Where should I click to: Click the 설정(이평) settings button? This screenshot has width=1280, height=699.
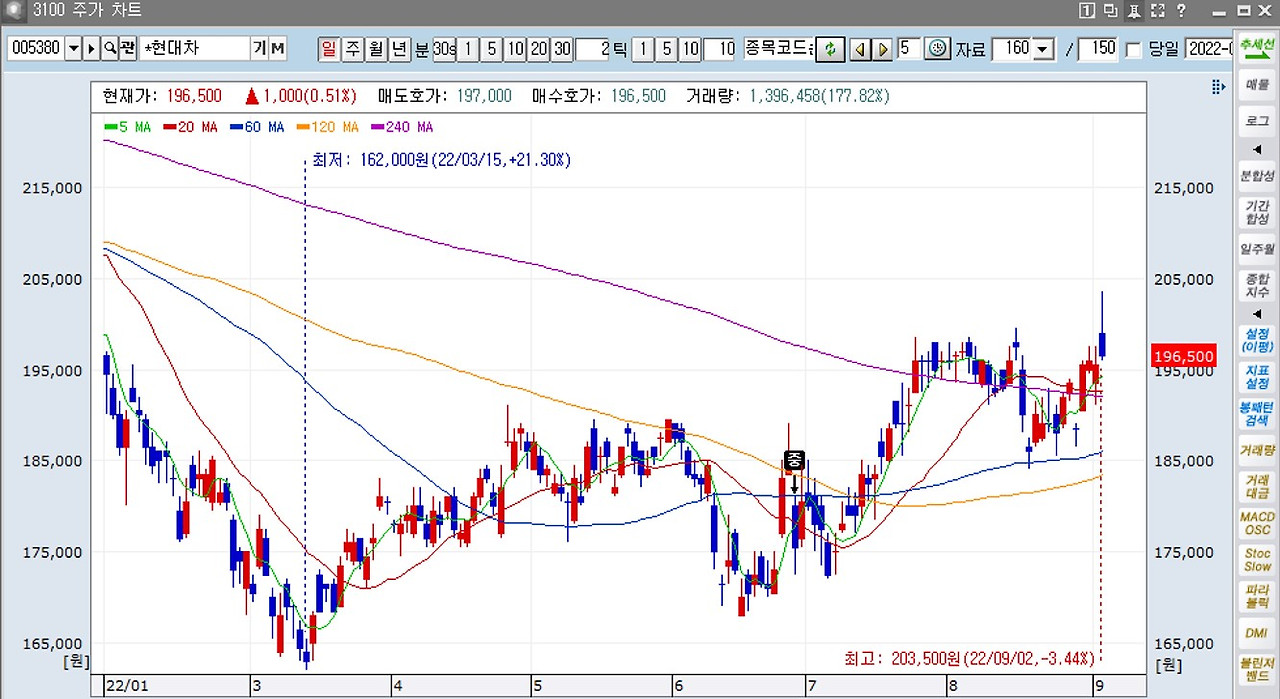(x=1256, y=339)
